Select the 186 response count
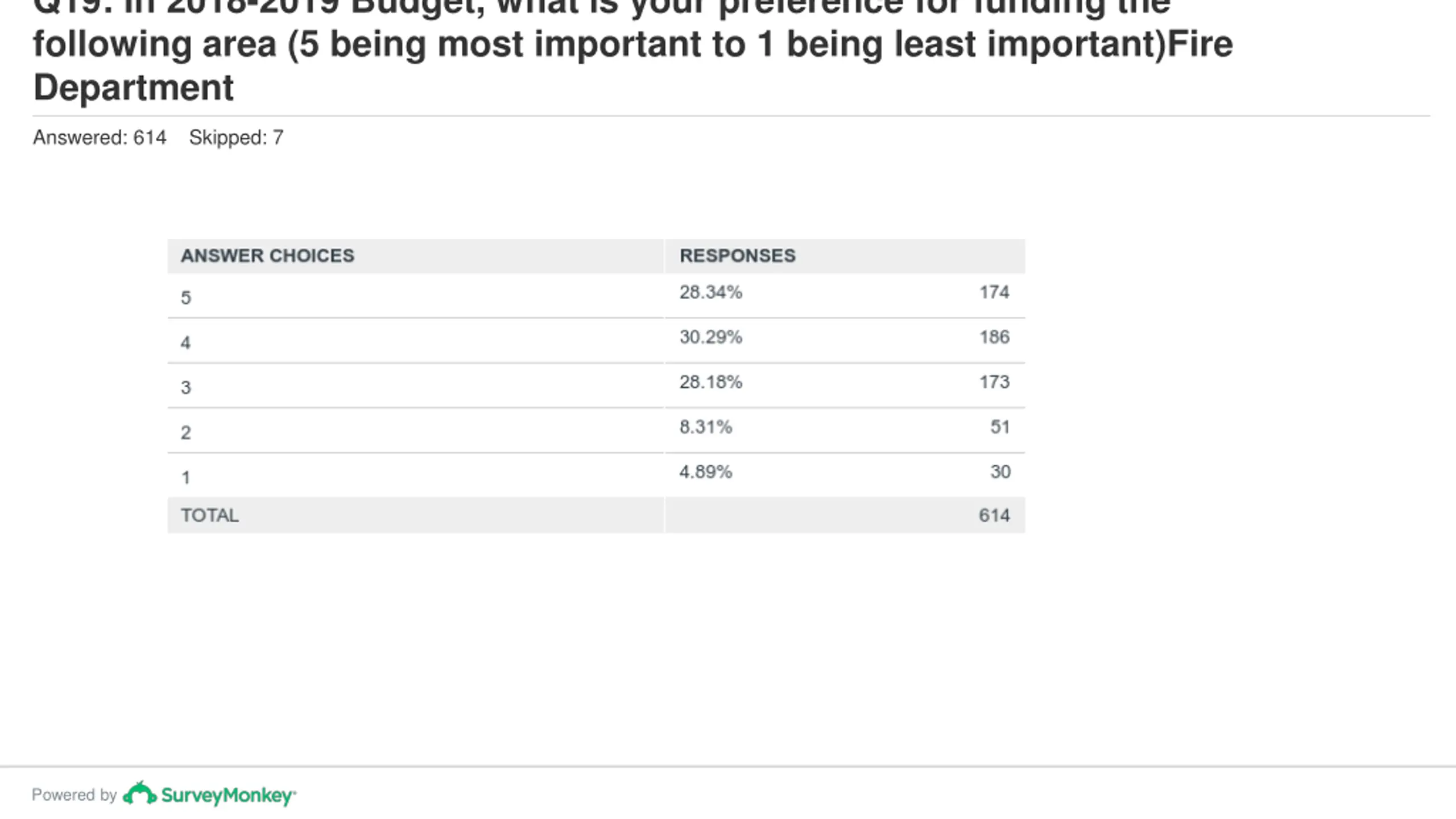The height and width of the screenshot is (819, 1456). 994,337
